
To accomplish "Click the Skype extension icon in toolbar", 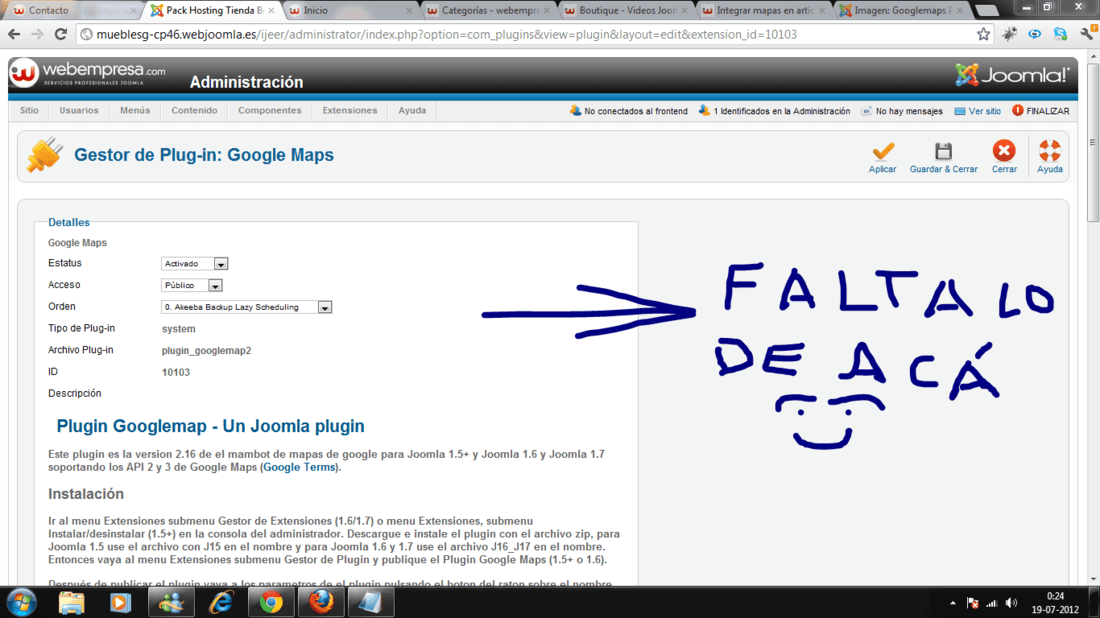I will [1060, 34].
